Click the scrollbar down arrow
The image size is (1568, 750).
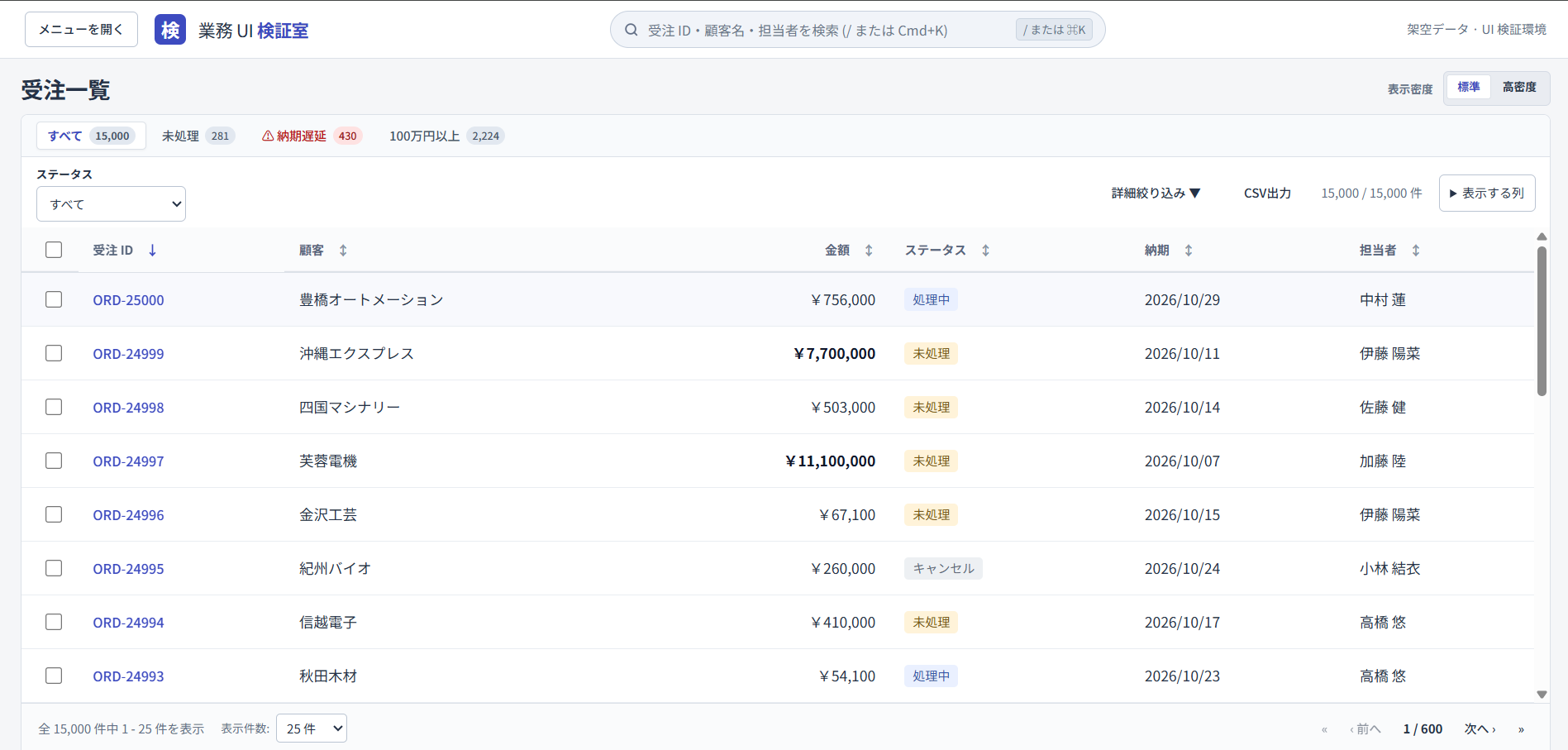click(1542, 695)
